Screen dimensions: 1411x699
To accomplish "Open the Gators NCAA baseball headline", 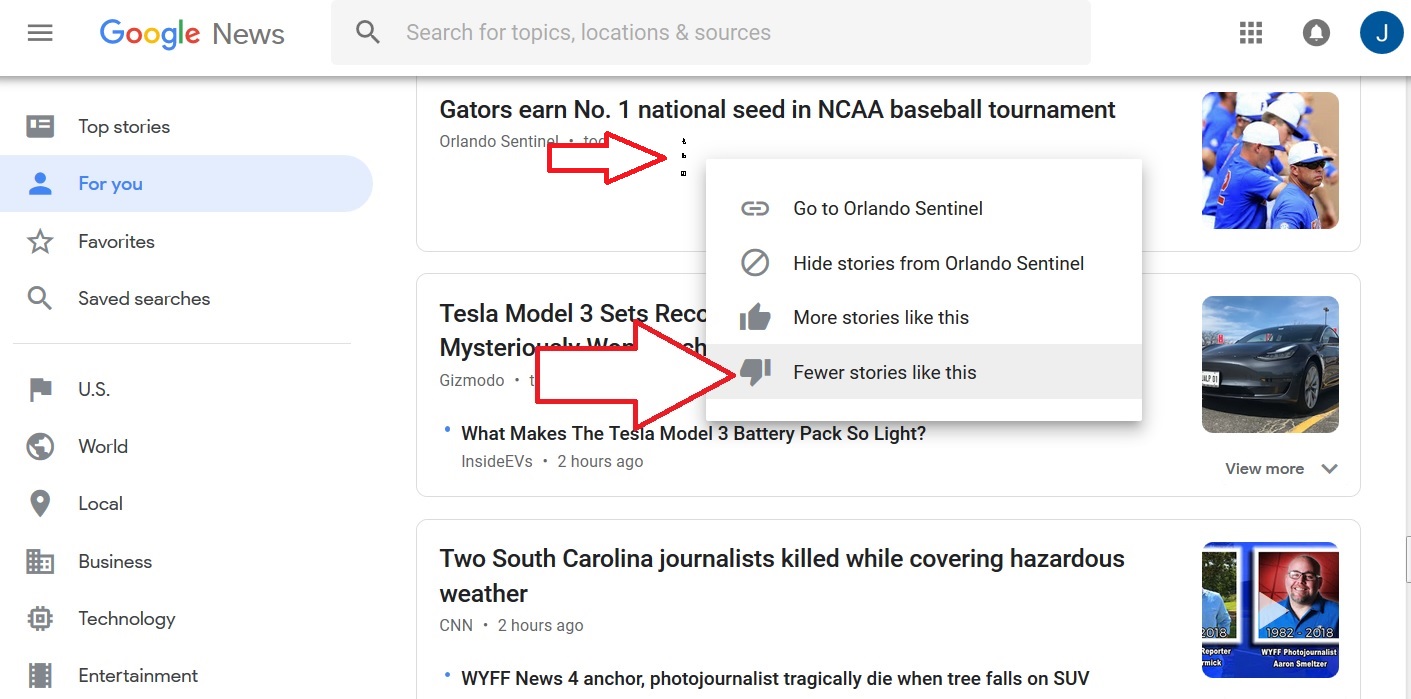I will pyautogui.click(x=777, y=109).
